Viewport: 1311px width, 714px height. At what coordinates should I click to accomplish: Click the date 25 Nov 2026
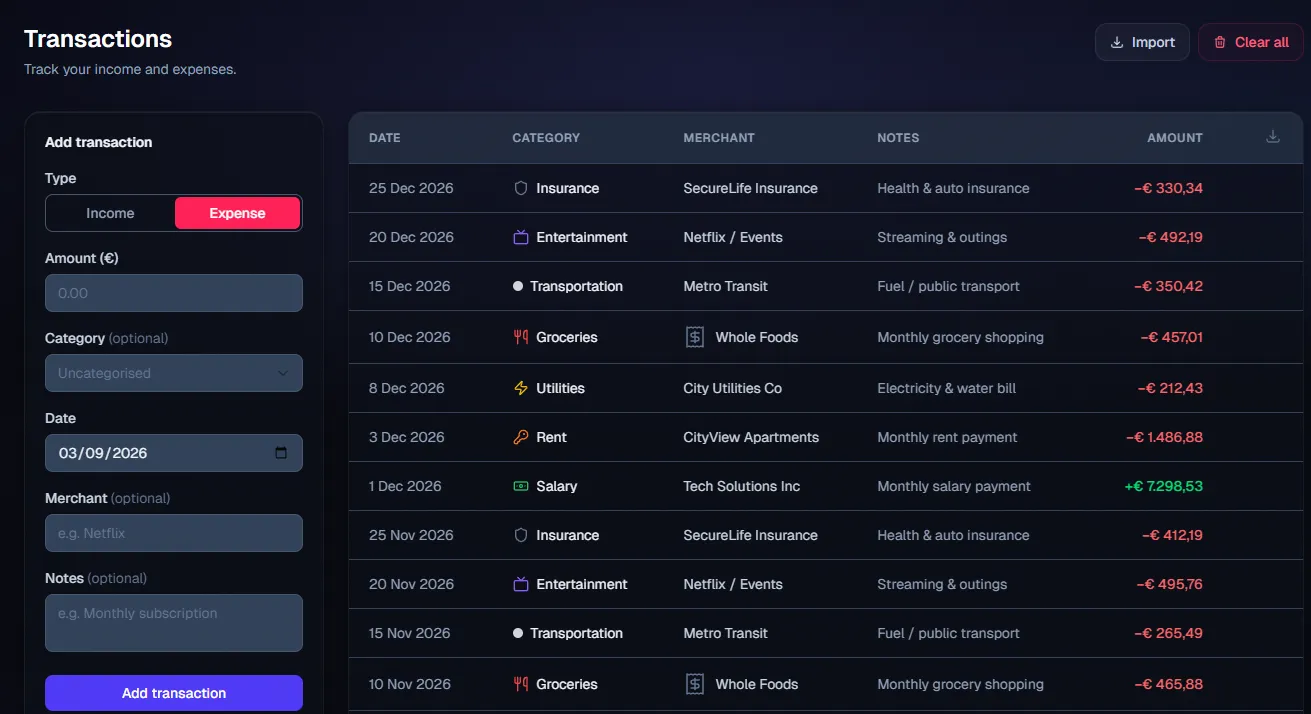411,535
